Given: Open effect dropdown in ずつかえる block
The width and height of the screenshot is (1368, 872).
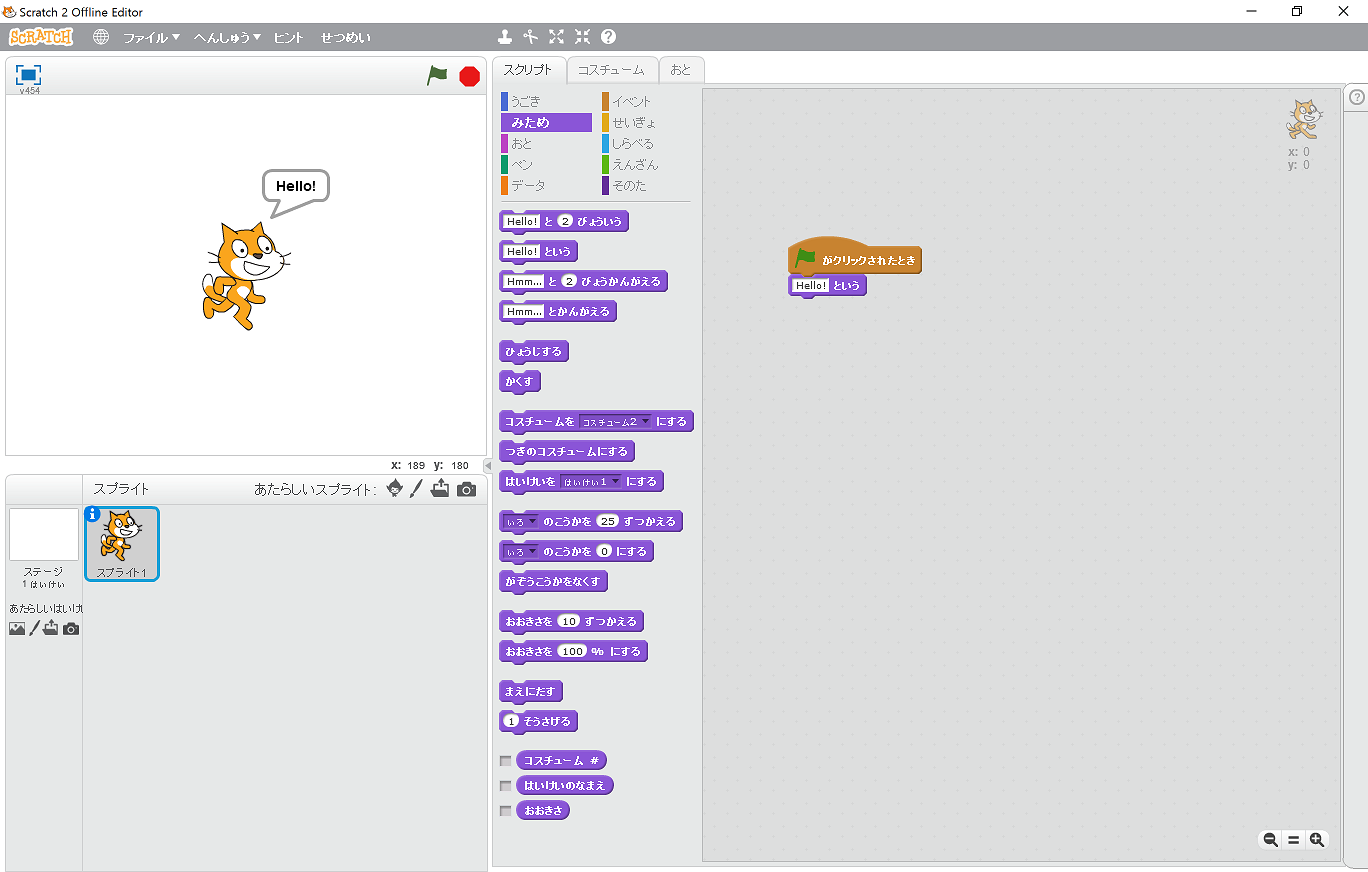Looking at the screenshot, I should 520,522.
